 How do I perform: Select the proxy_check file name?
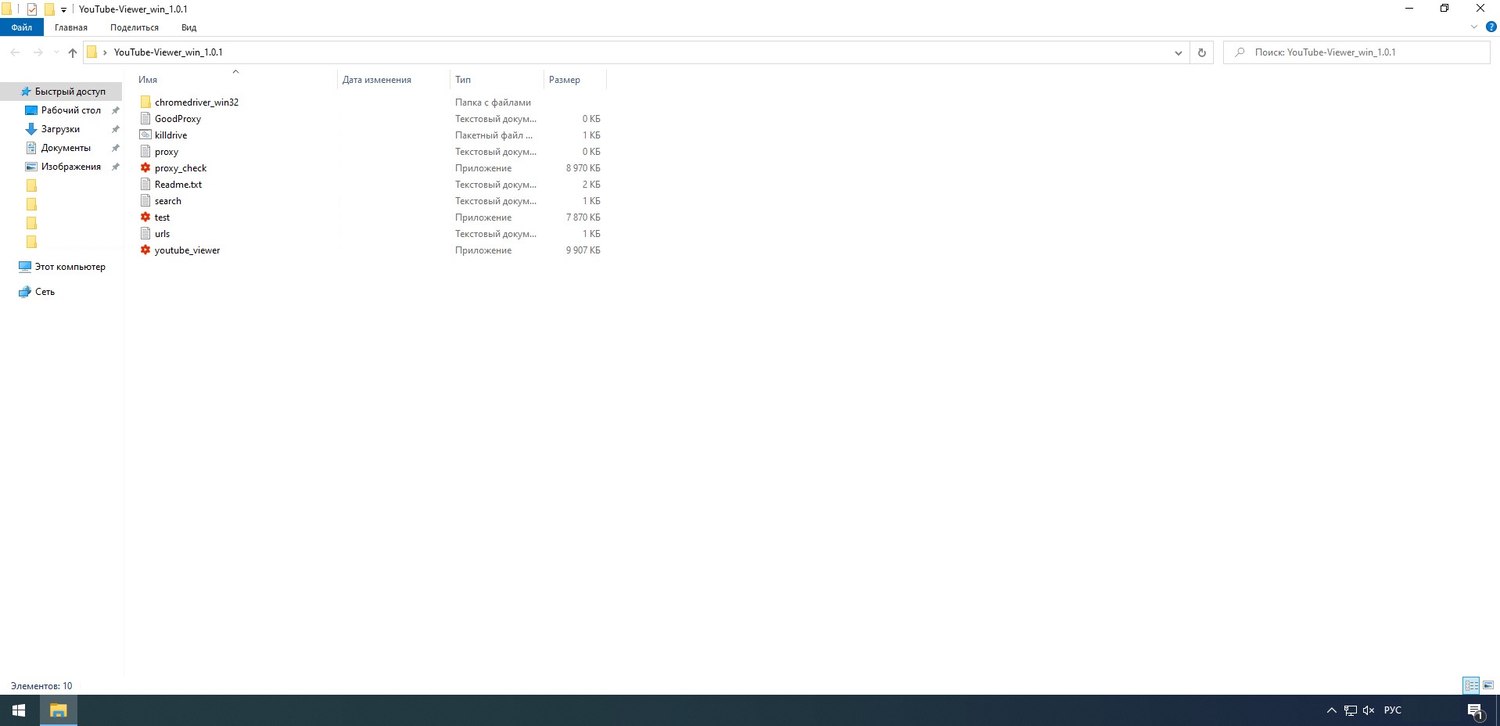181,168
